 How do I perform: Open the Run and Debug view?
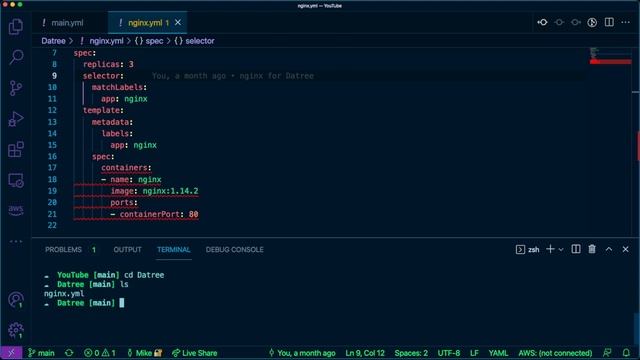[x=16, y=119]
